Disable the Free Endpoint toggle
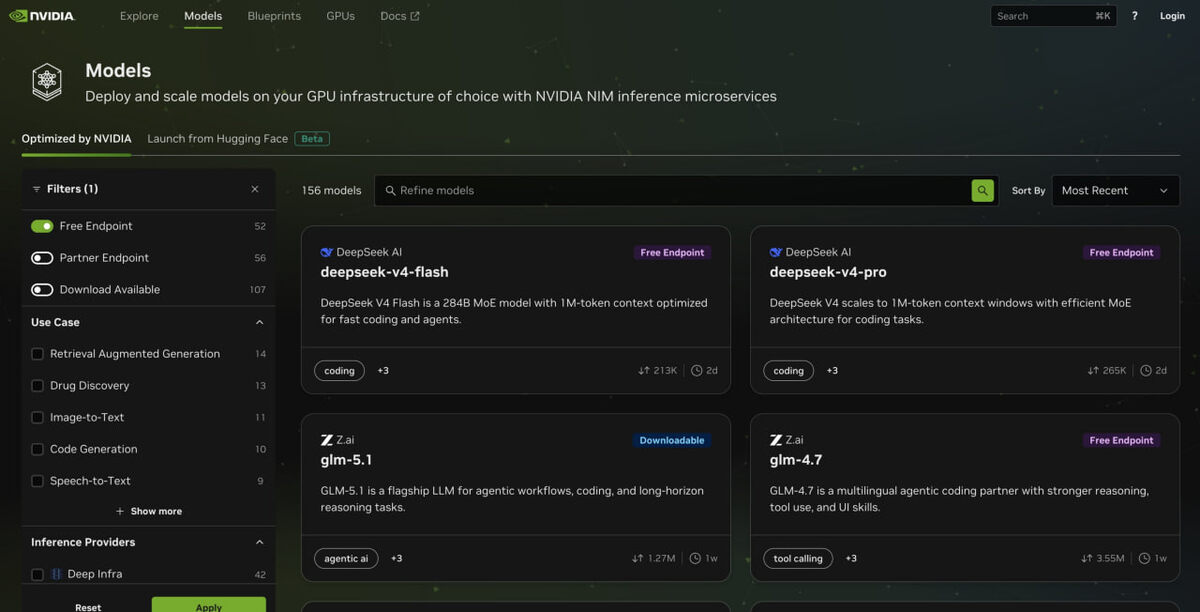The image size is (1200, 612). [42, 226]
